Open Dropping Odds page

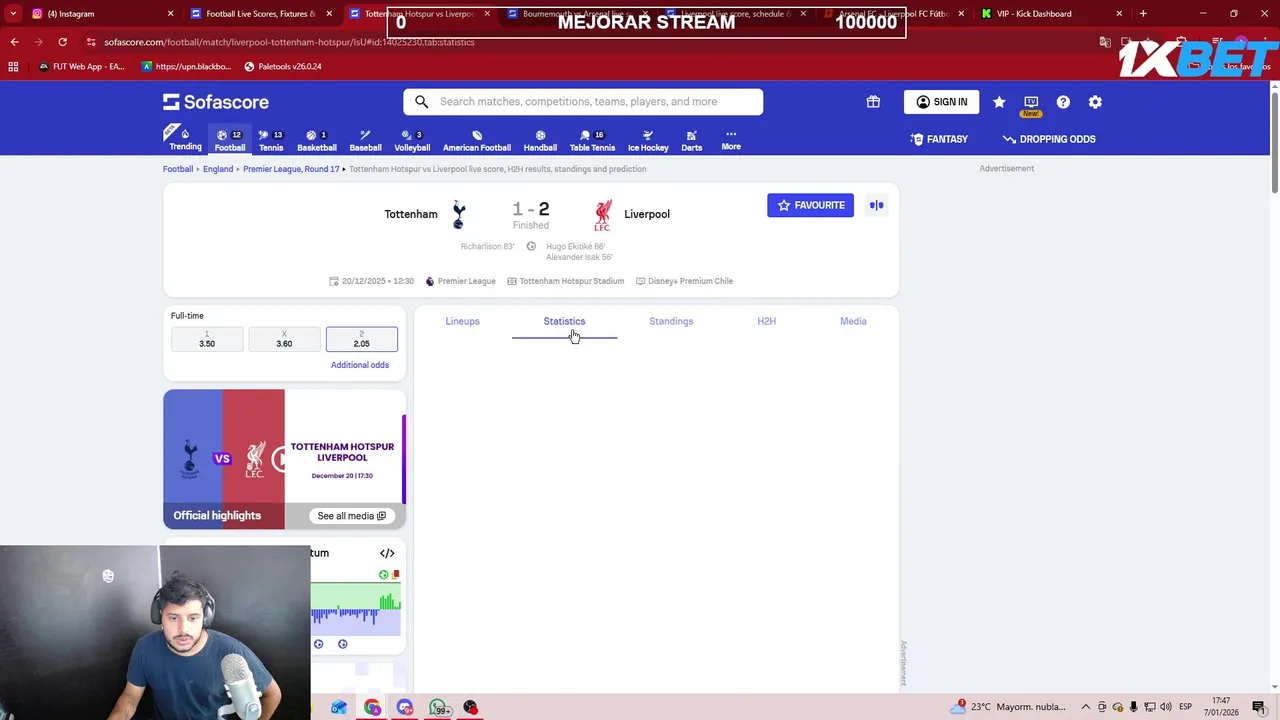[x=1049, y=139]
